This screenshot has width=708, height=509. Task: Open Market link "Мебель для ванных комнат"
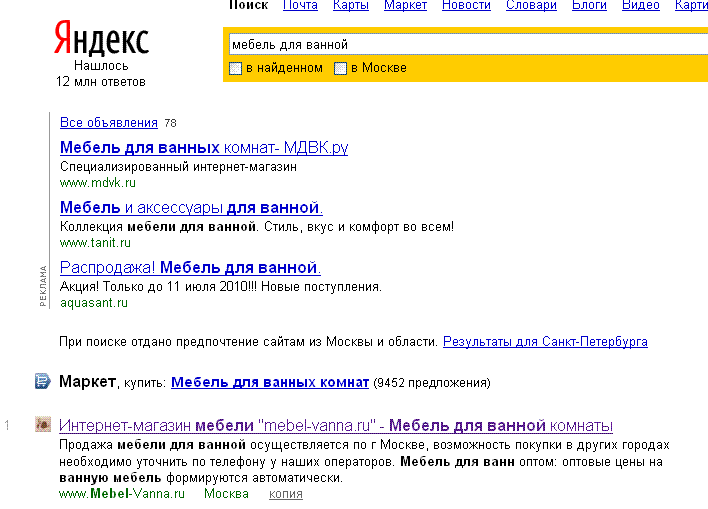(270, 383)
